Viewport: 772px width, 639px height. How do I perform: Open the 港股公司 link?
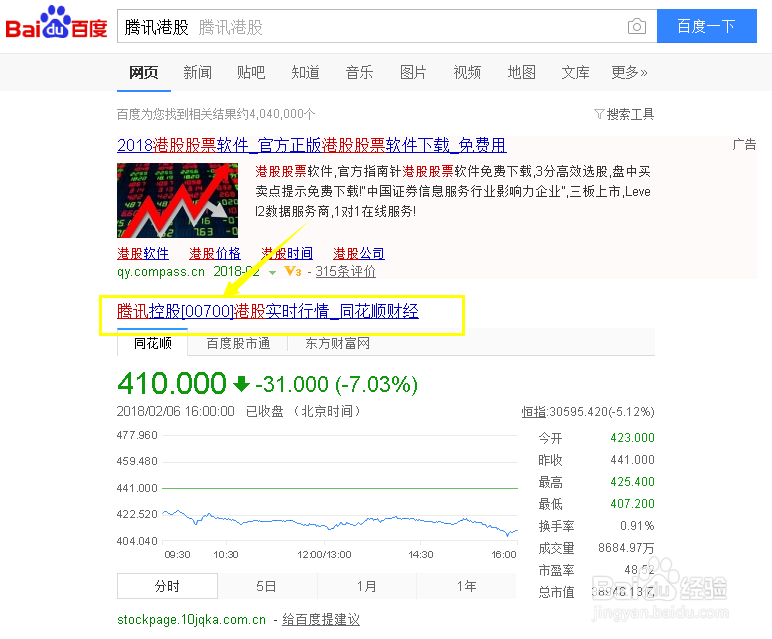pyautogui.click(x=359, y=254)
